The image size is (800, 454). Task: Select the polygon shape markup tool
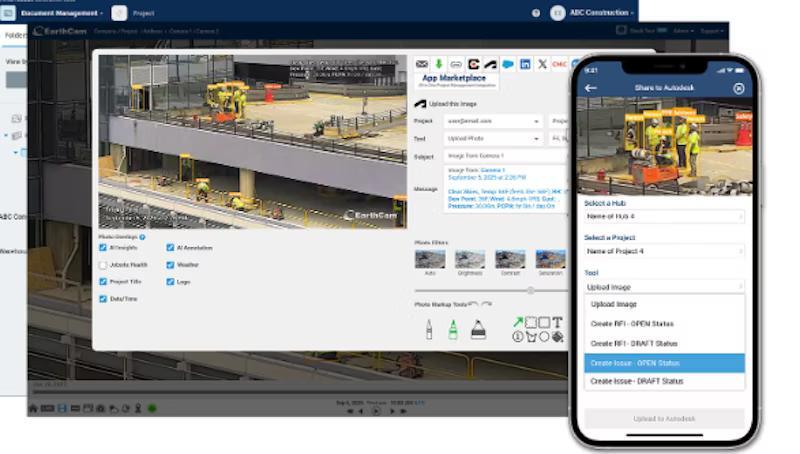(x=531, y=337)
